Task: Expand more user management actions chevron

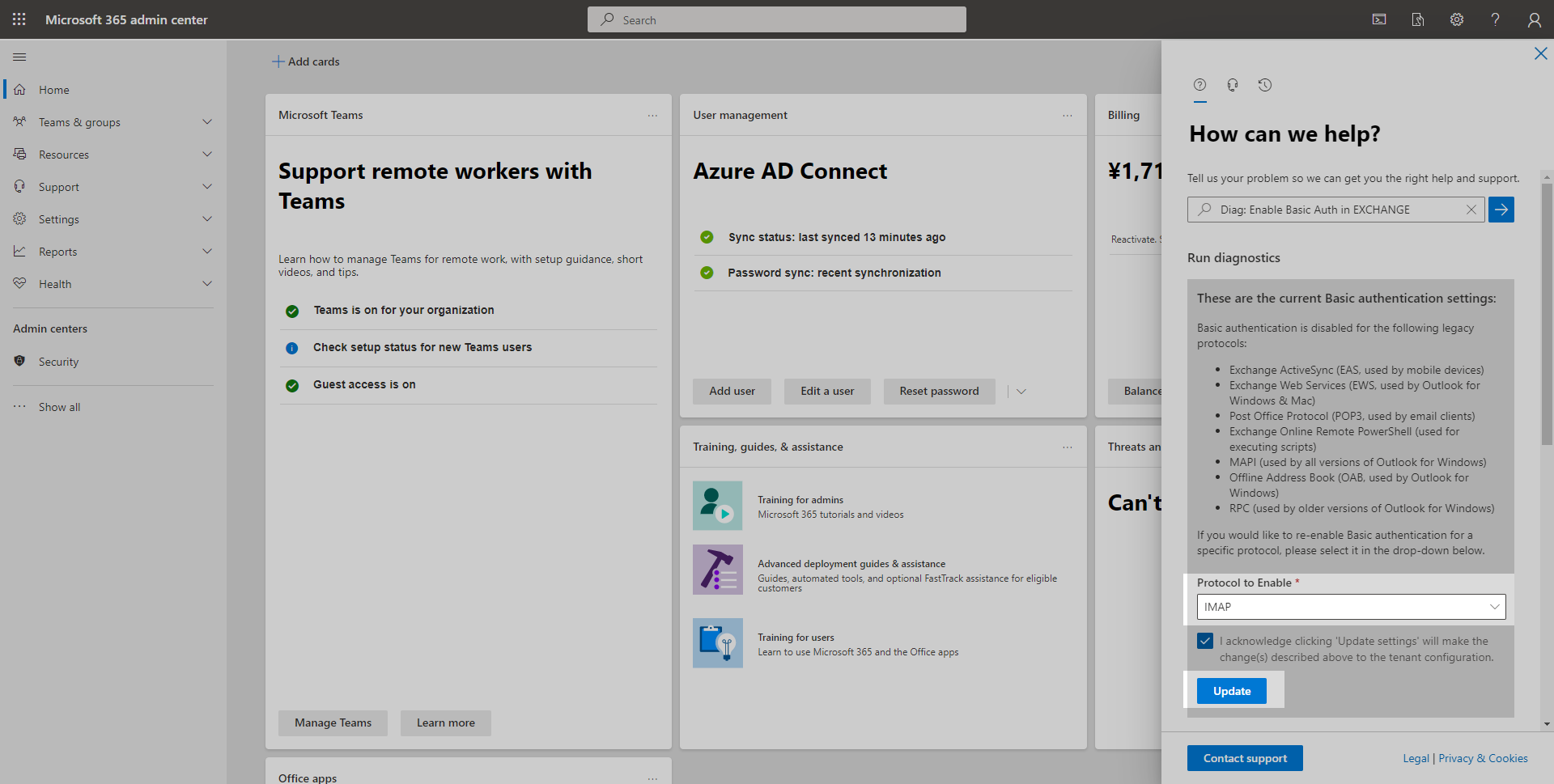Action: [1021, 392]
